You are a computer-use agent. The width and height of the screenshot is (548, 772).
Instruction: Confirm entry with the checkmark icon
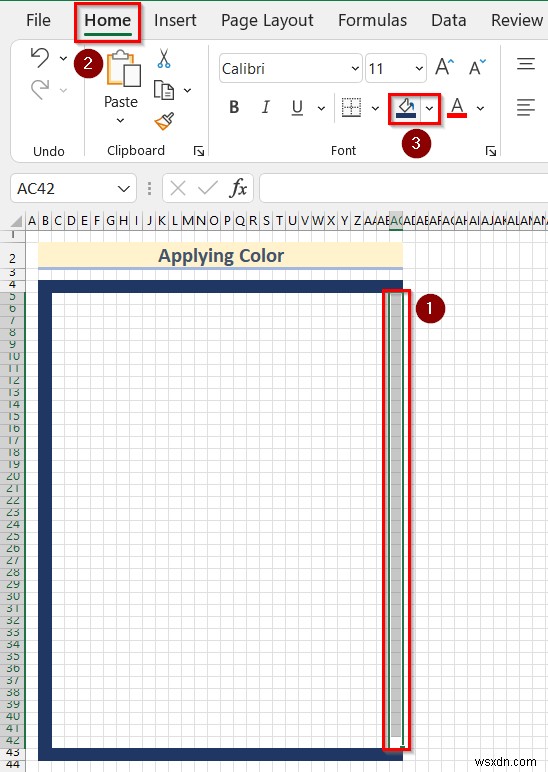(208, 188)
